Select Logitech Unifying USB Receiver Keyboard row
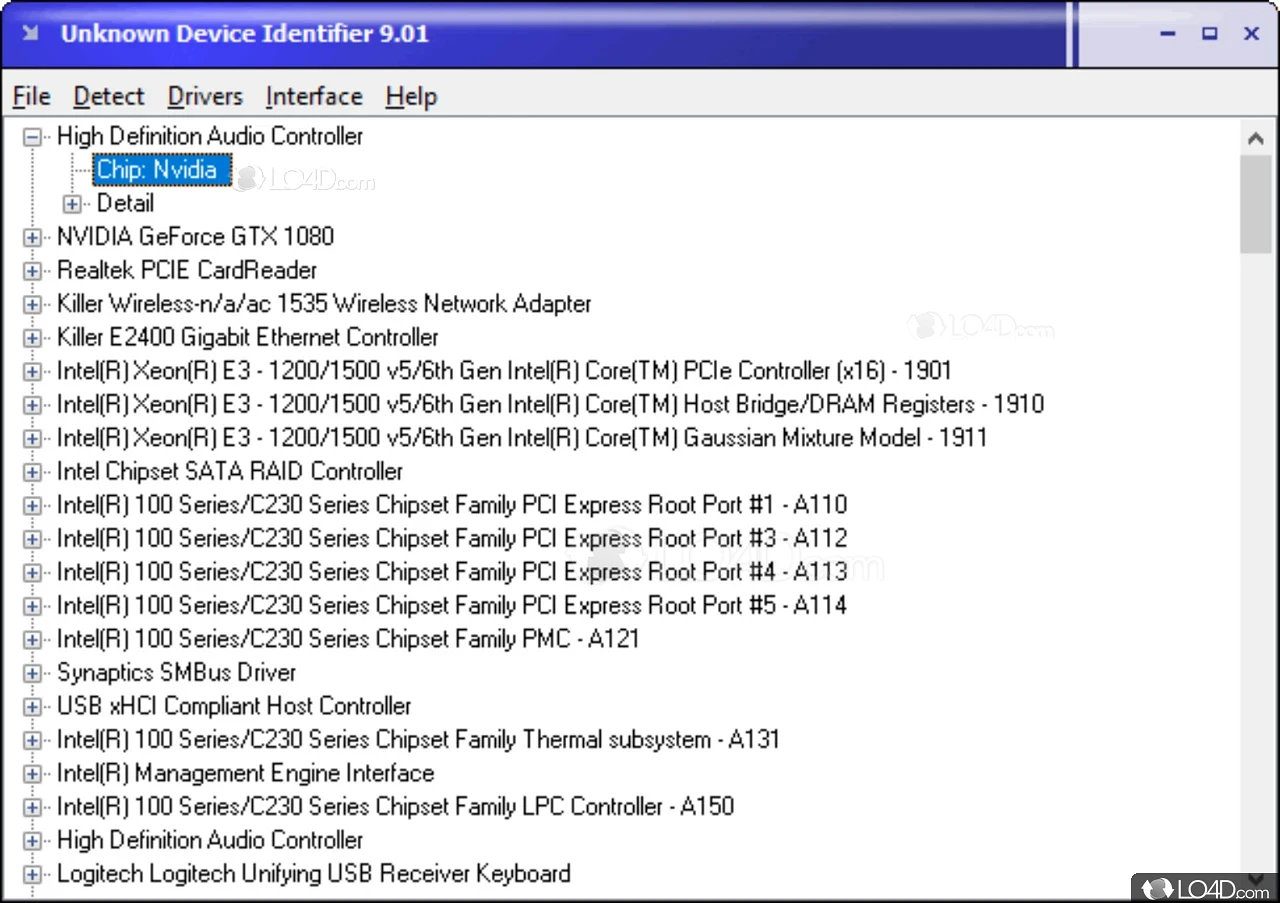 pos(313,873)
